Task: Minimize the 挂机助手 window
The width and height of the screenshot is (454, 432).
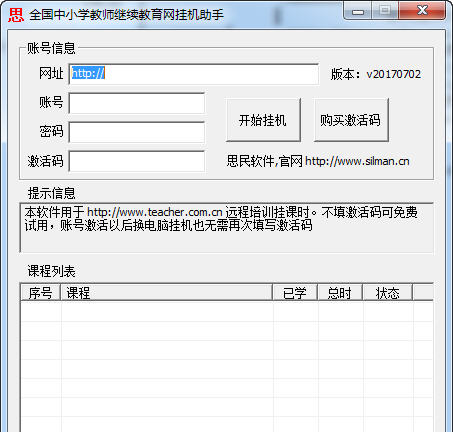Action: tap(358, 11)
